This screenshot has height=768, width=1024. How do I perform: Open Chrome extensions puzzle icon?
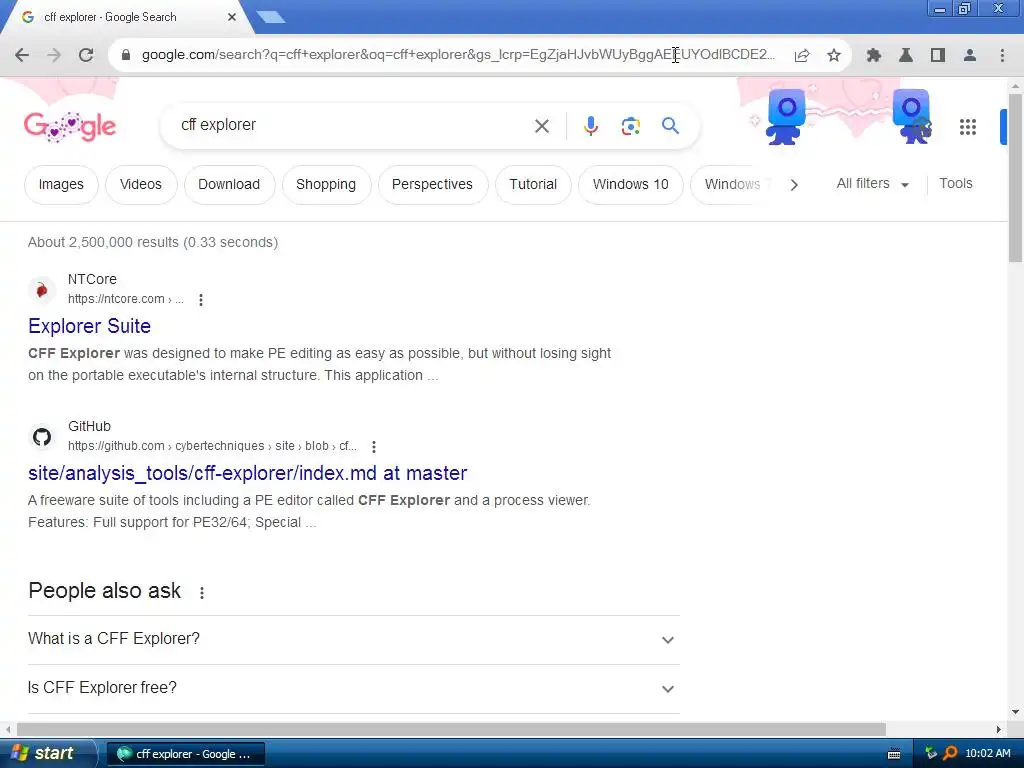click(874, 55)
